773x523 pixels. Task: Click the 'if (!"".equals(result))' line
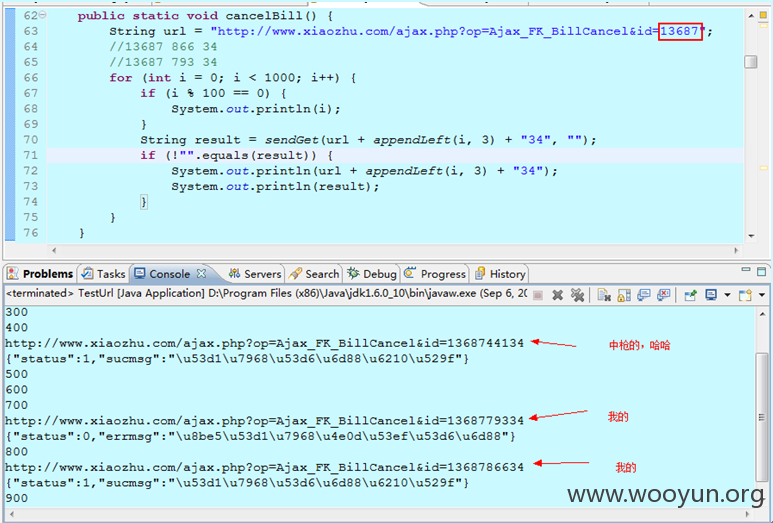tap(237, 155)
